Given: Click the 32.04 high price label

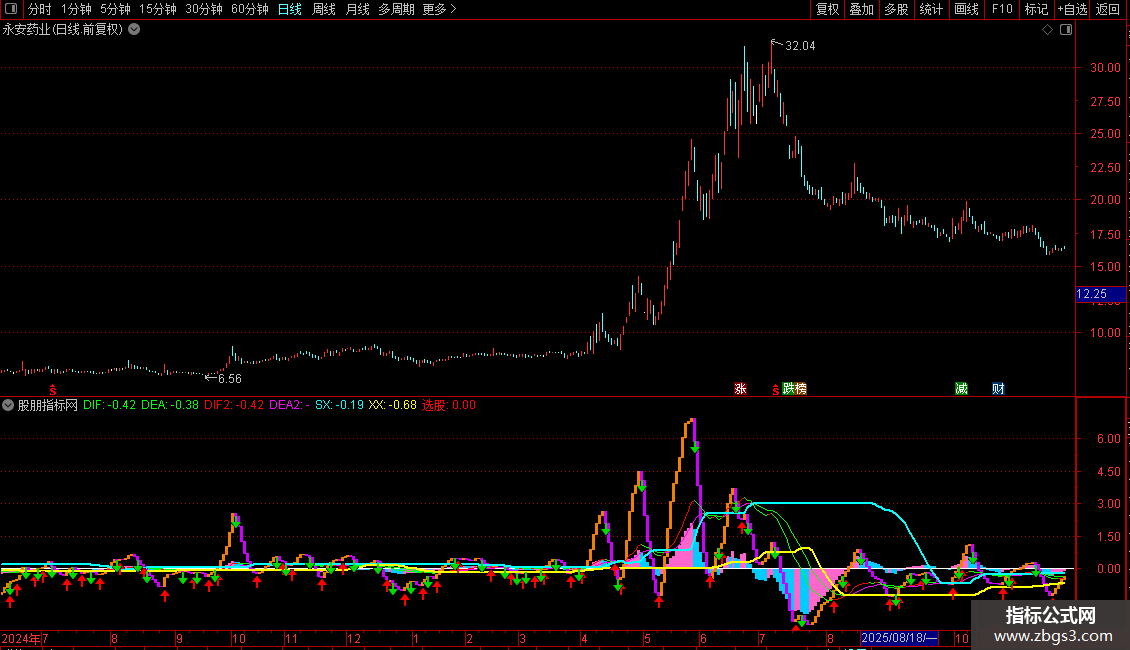Looking at the screenshot, I should [800, 45].
